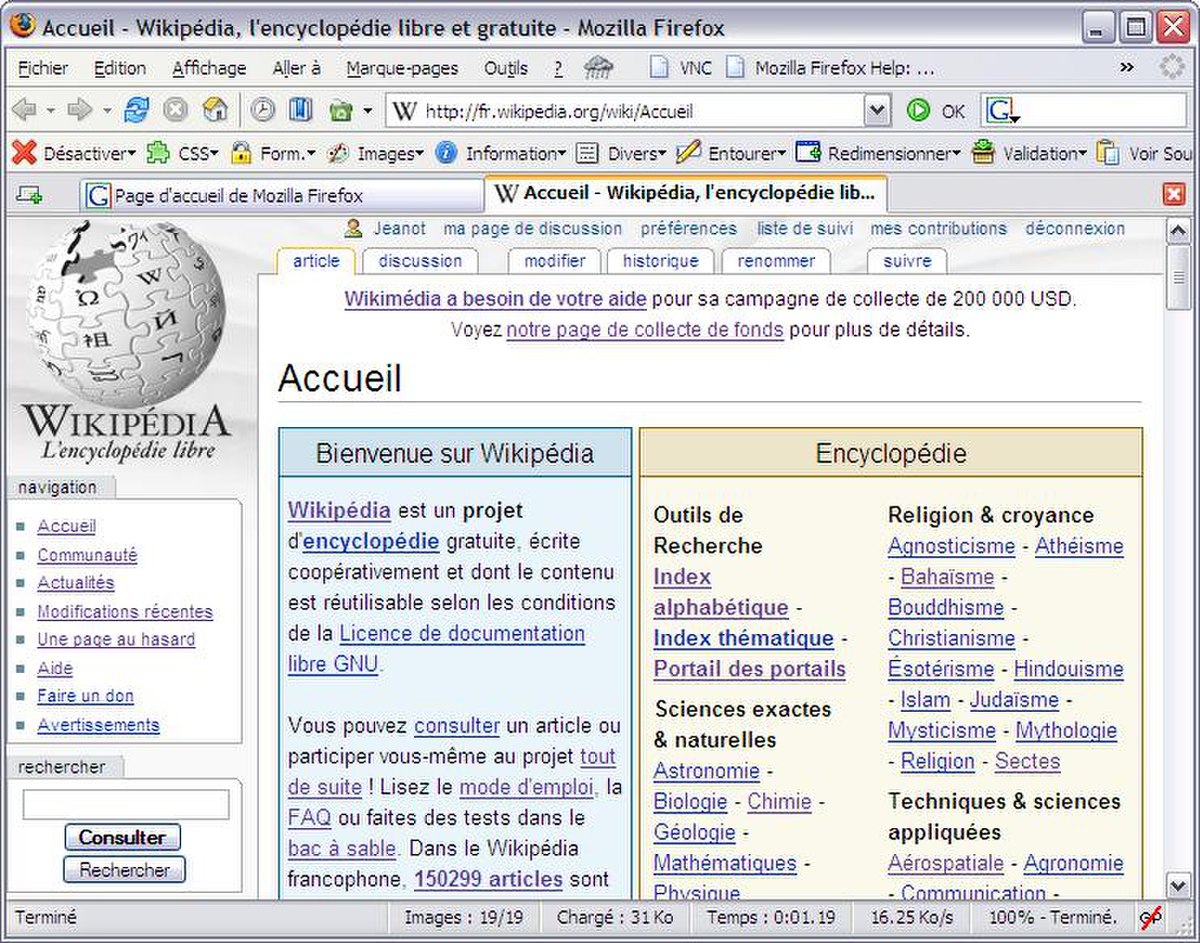Viewport: 1200px width, 943px height.
Task: Follow the Astronomie link
Action: 707,771
